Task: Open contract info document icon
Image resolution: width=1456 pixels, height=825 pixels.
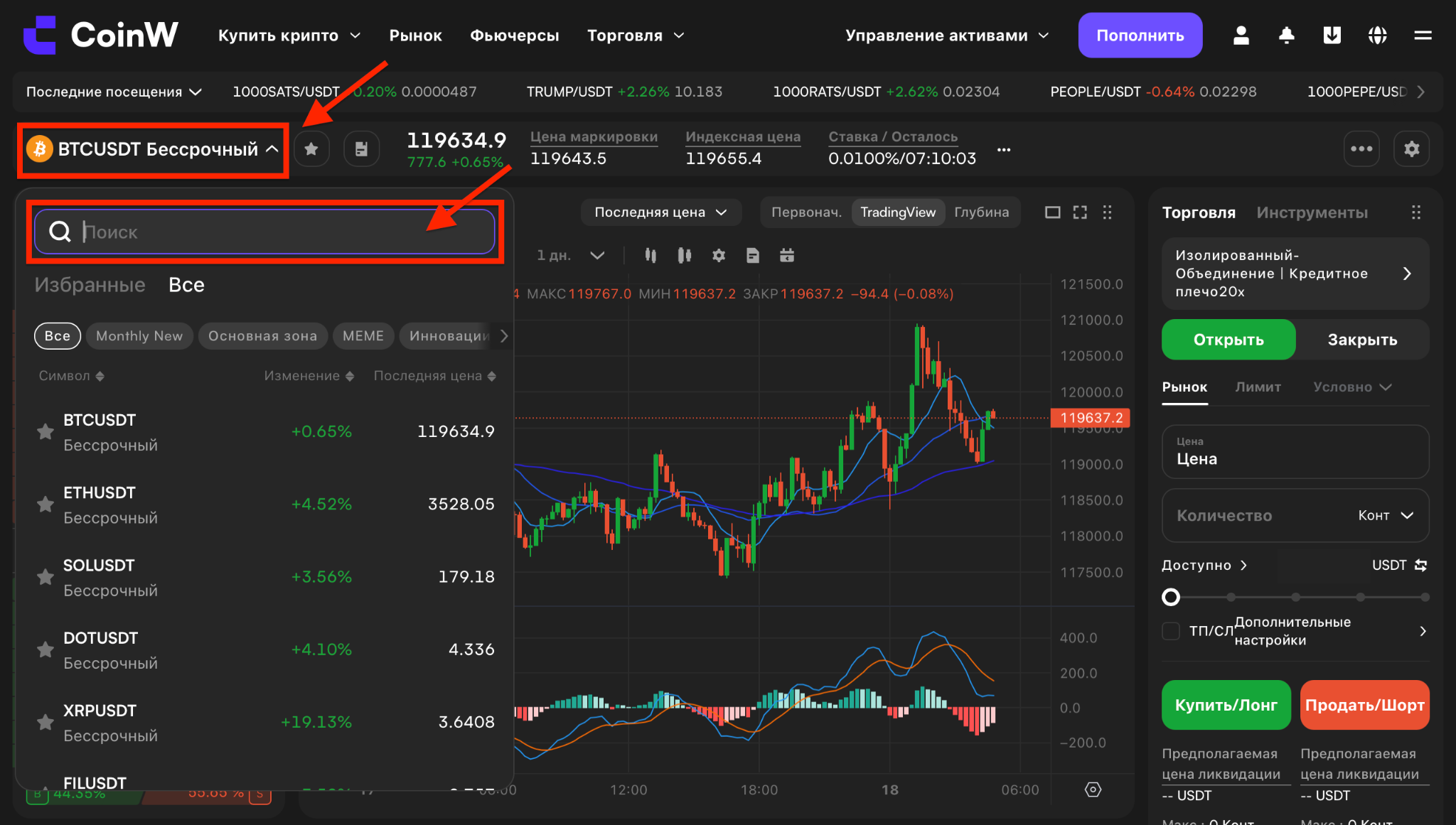Action: pos(361,149)
